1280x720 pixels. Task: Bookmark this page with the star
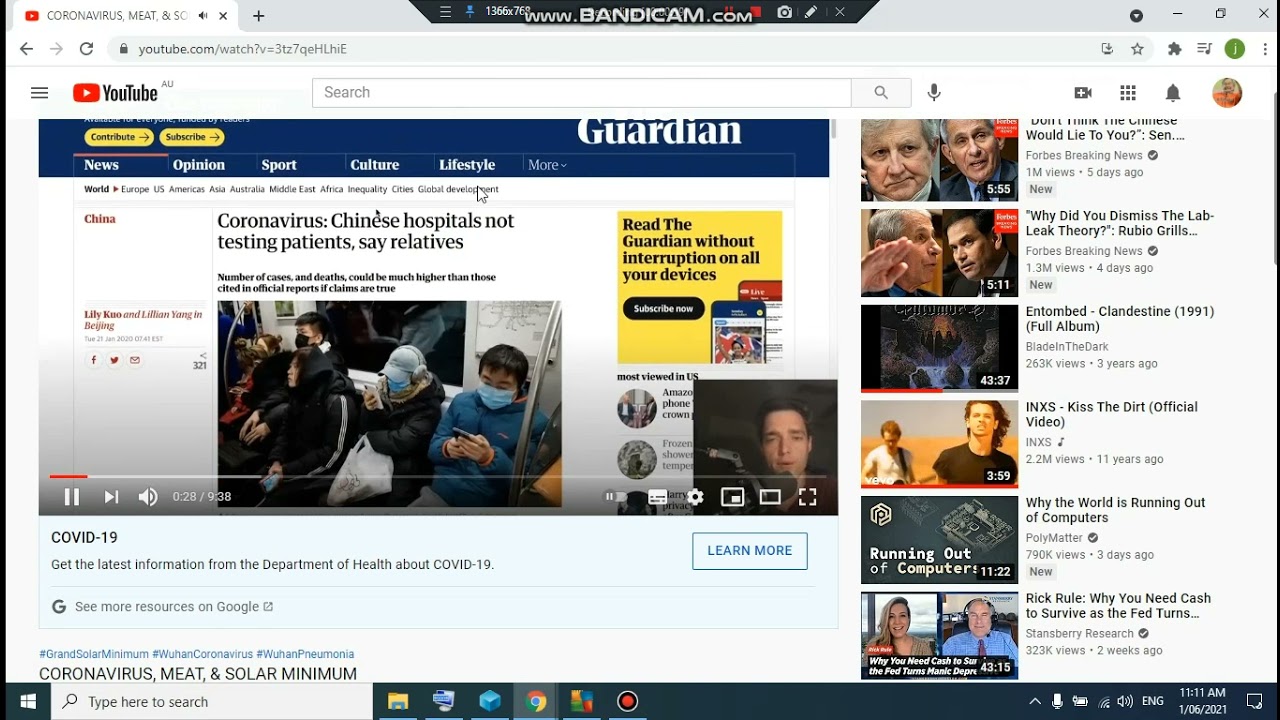[1137, 49]
